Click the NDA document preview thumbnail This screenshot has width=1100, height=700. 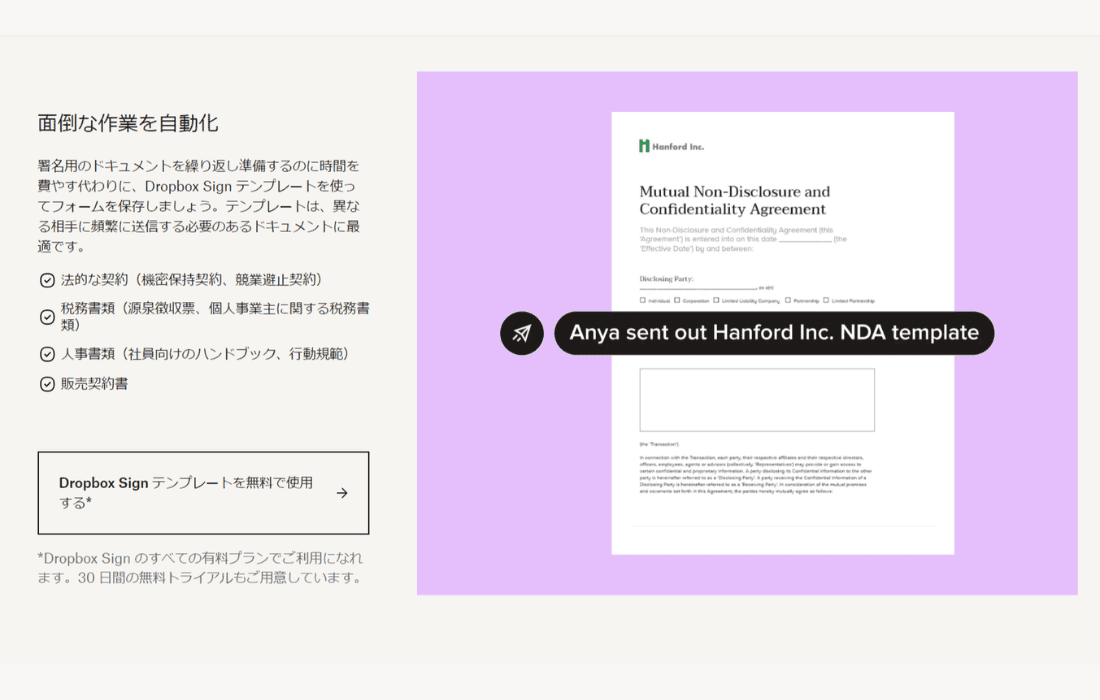pos(782,333)
